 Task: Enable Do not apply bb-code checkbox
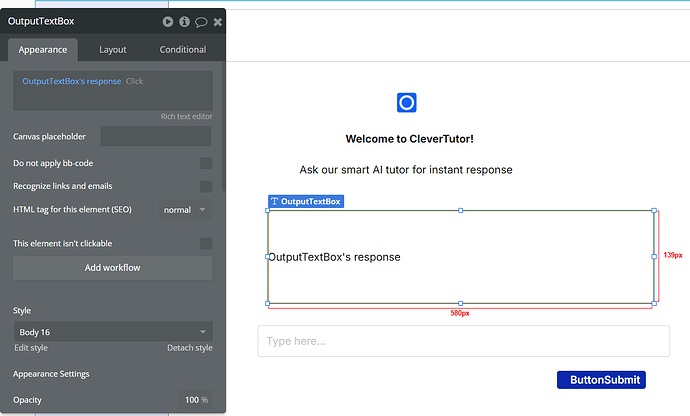click(x=206, y=163)
